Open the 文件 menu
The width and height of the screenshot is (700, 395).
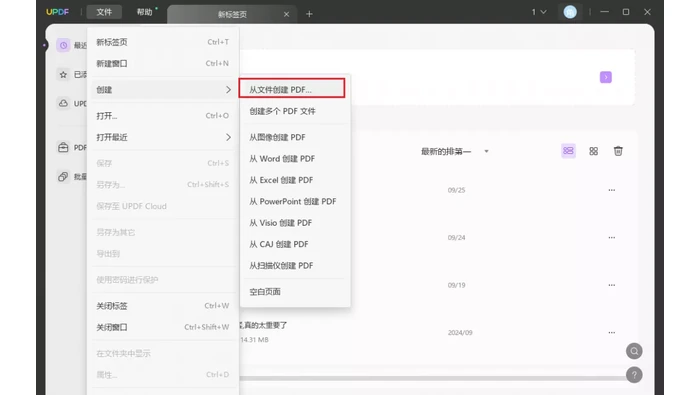(x=104, y=12)
